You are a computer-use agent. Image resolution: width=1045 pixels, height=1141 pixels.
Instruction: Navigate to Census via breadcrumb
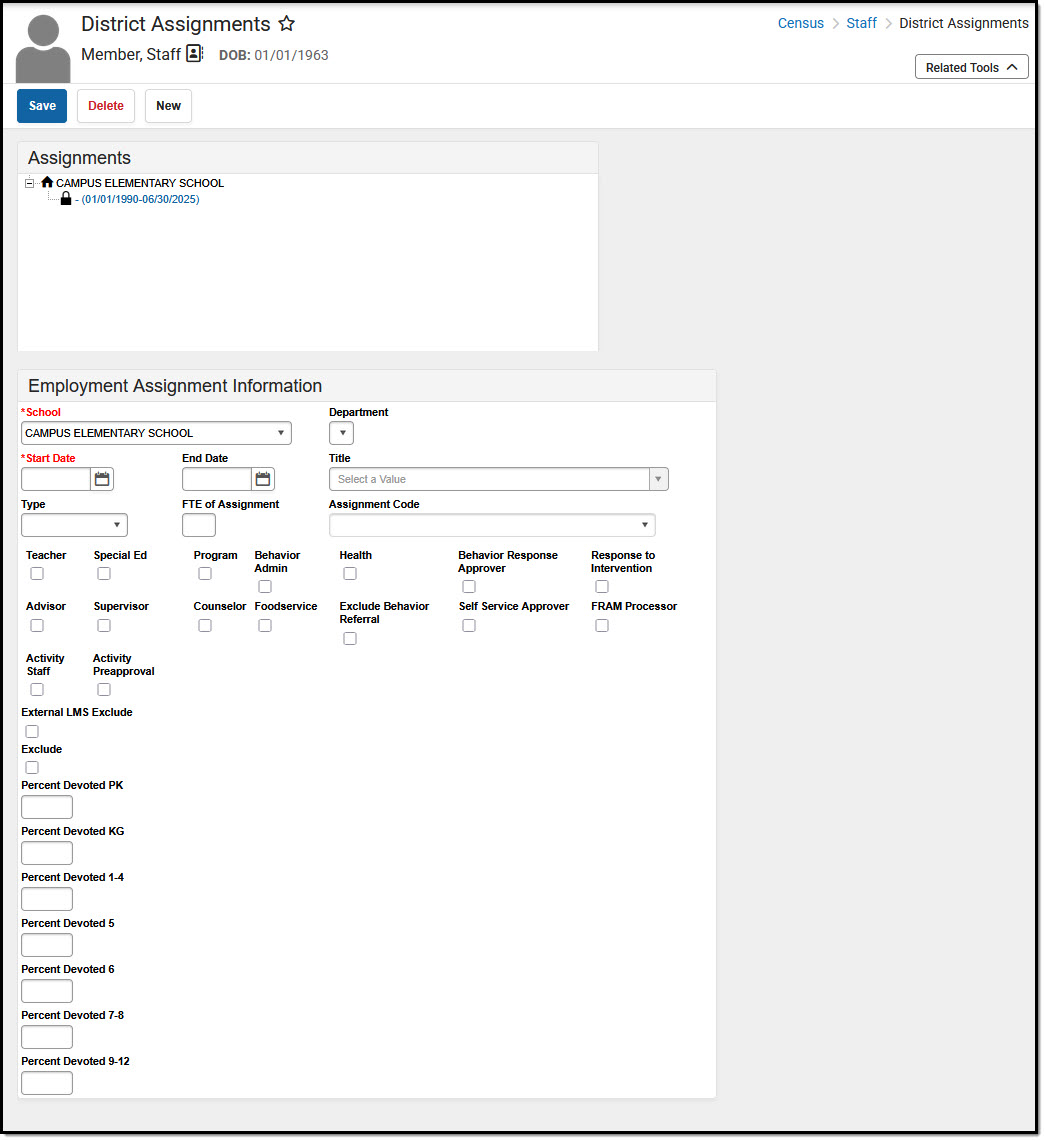tap(800, 23)
